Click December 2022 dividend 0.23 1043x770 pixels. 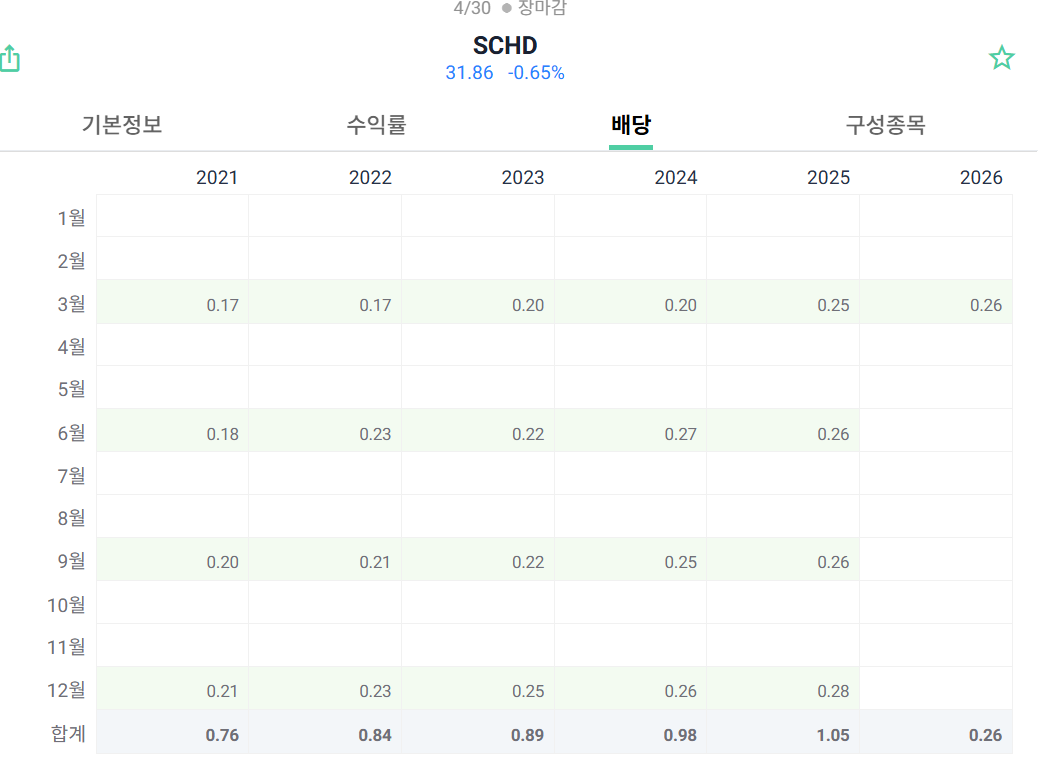point(375,692)
